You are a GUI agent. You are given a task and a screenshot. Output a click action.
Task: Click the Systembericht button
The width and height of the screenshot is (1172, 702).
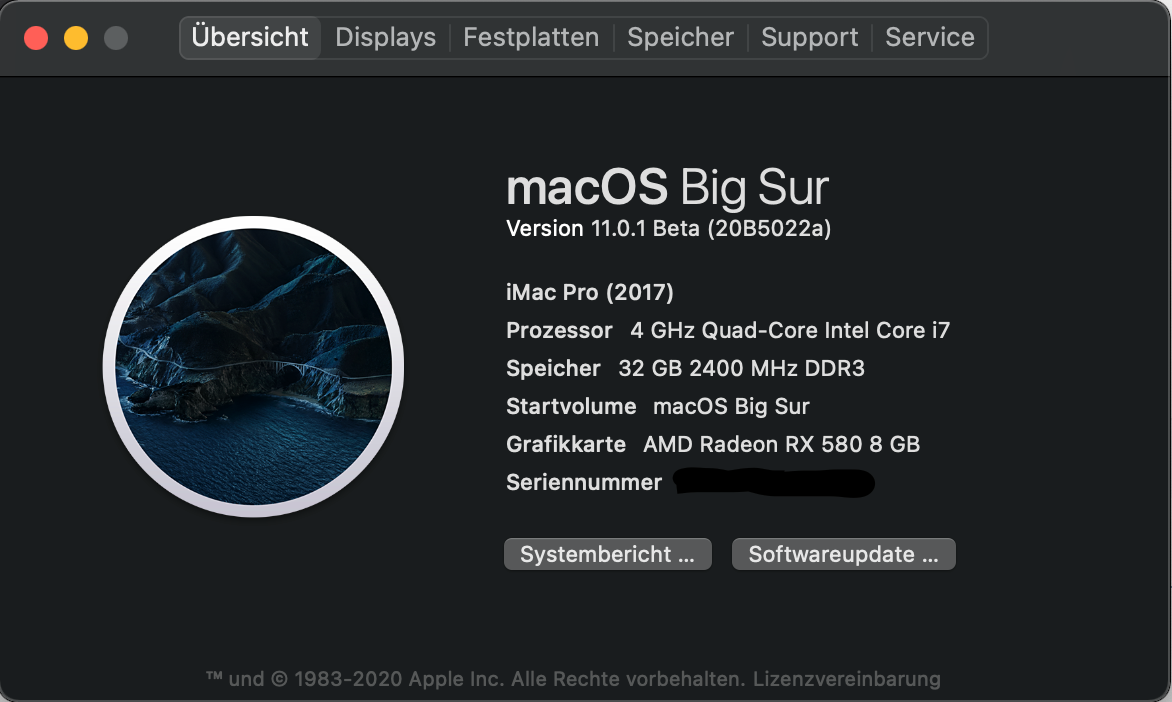(607, 554)
